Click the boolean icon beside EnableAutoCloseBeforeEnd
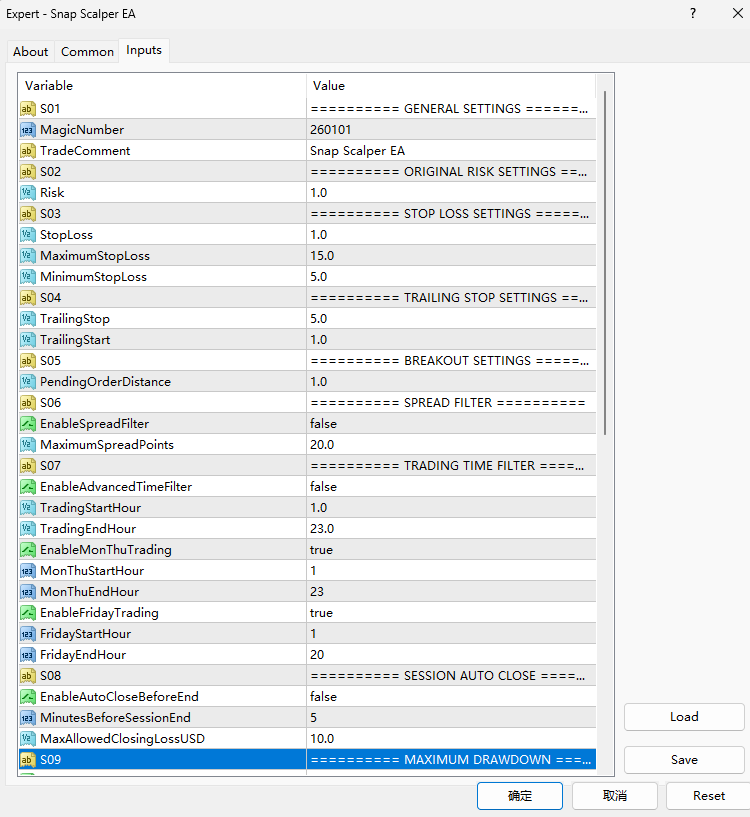 [28, 697]
